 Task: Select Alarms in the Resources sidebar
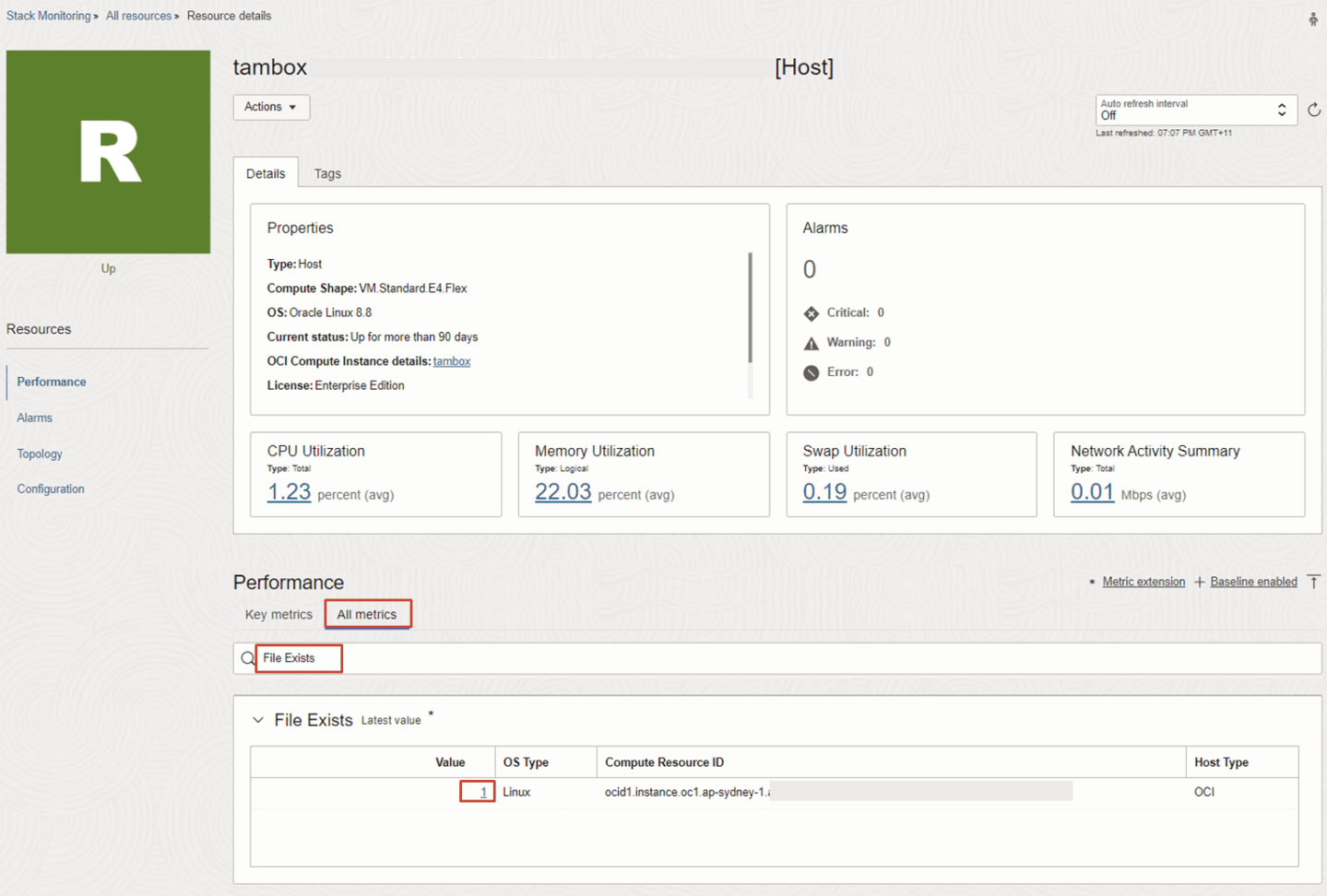pos(34,418)
